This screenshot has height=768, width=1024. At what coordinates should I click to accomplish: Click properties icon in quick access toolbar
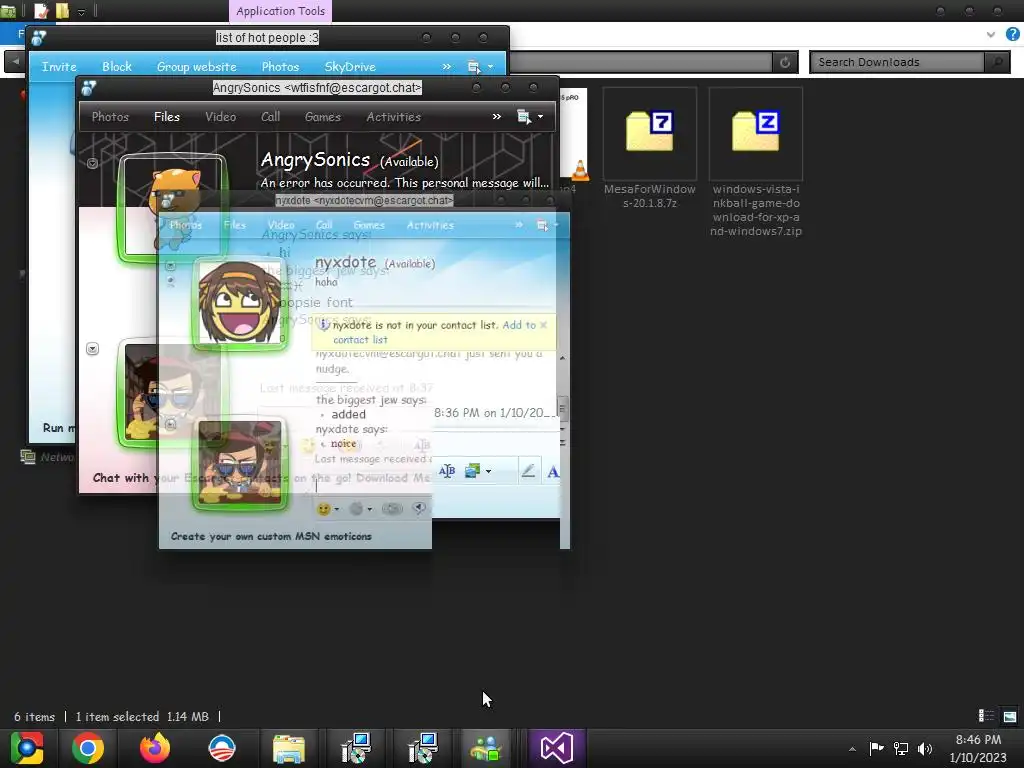pos(40,11)
